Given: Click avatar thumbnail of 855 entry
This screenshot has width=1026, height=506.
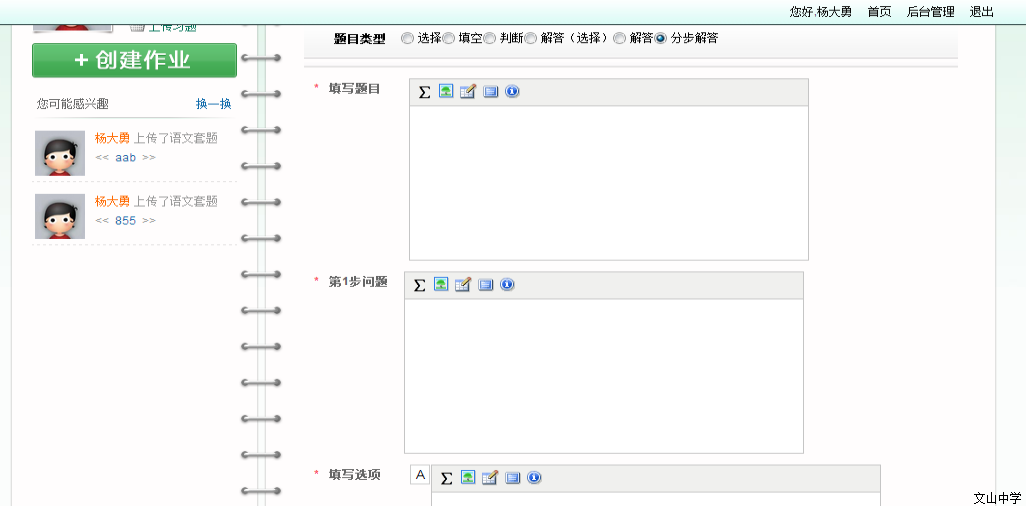Looking at the screenshot, I should pyautogui.click(x=60, y=216).
